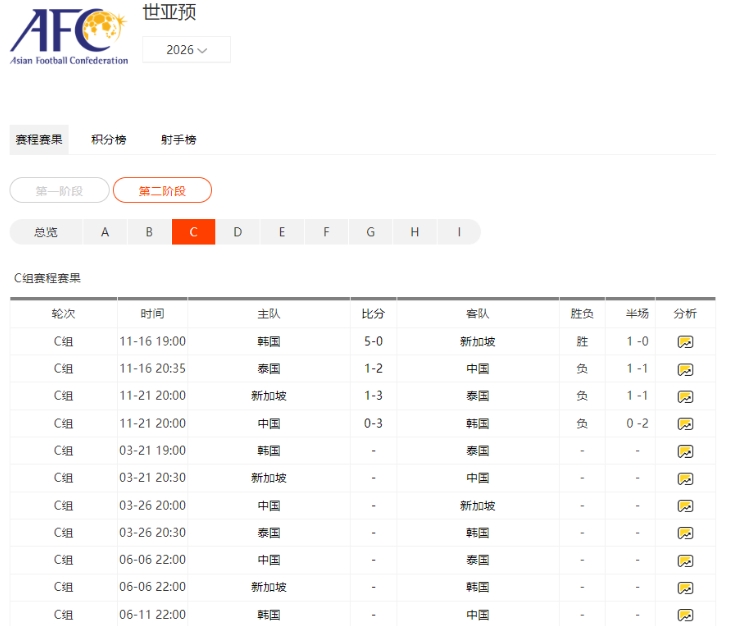This screenshot has height=626, width=735.
Task: Open analysis icon for 韩国 vs 新加坡 match
Action: (x=685, y=342)
